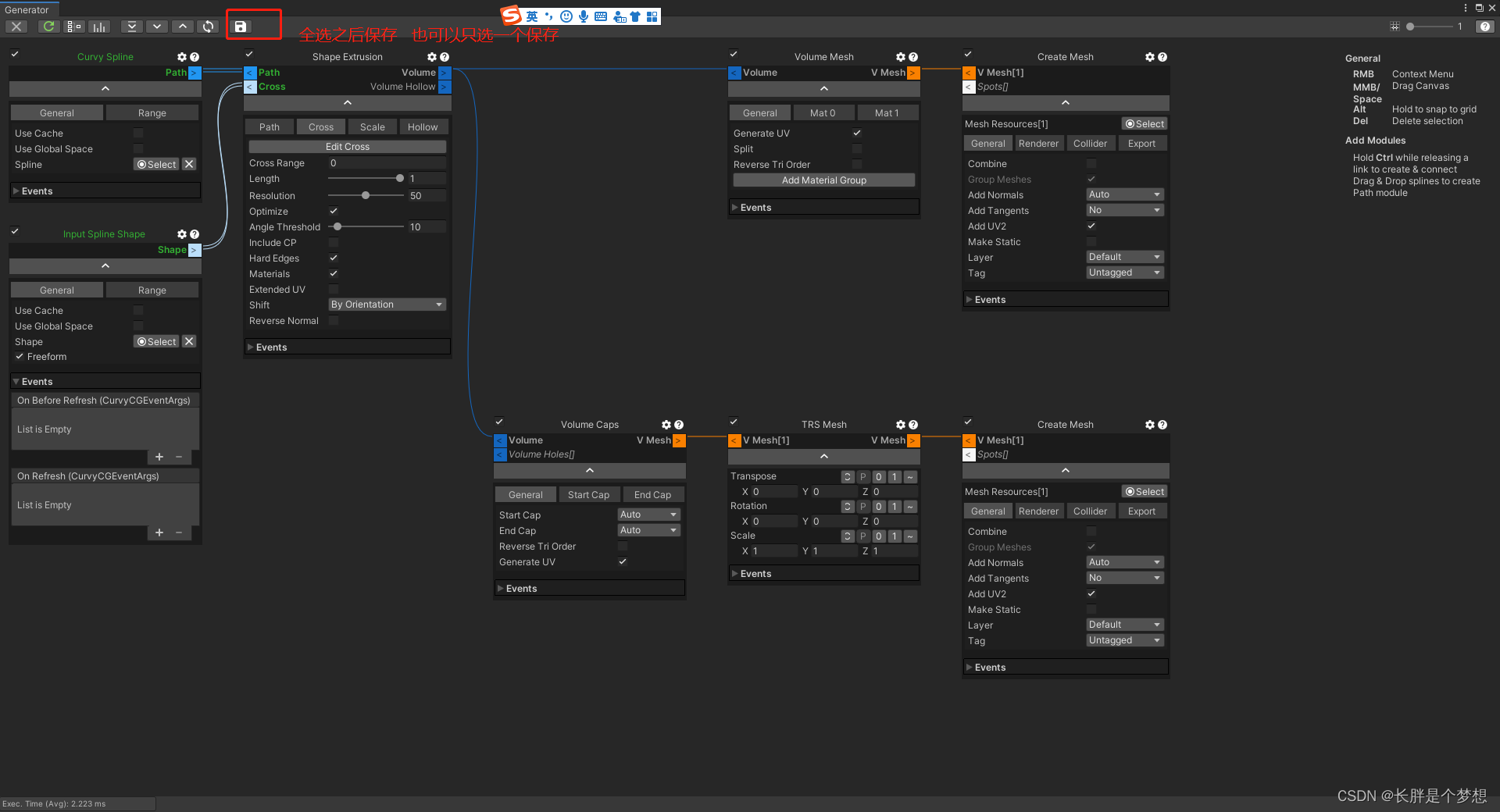
Task: Open the Shape Extrusion settings gear
Action: [432, 57]
